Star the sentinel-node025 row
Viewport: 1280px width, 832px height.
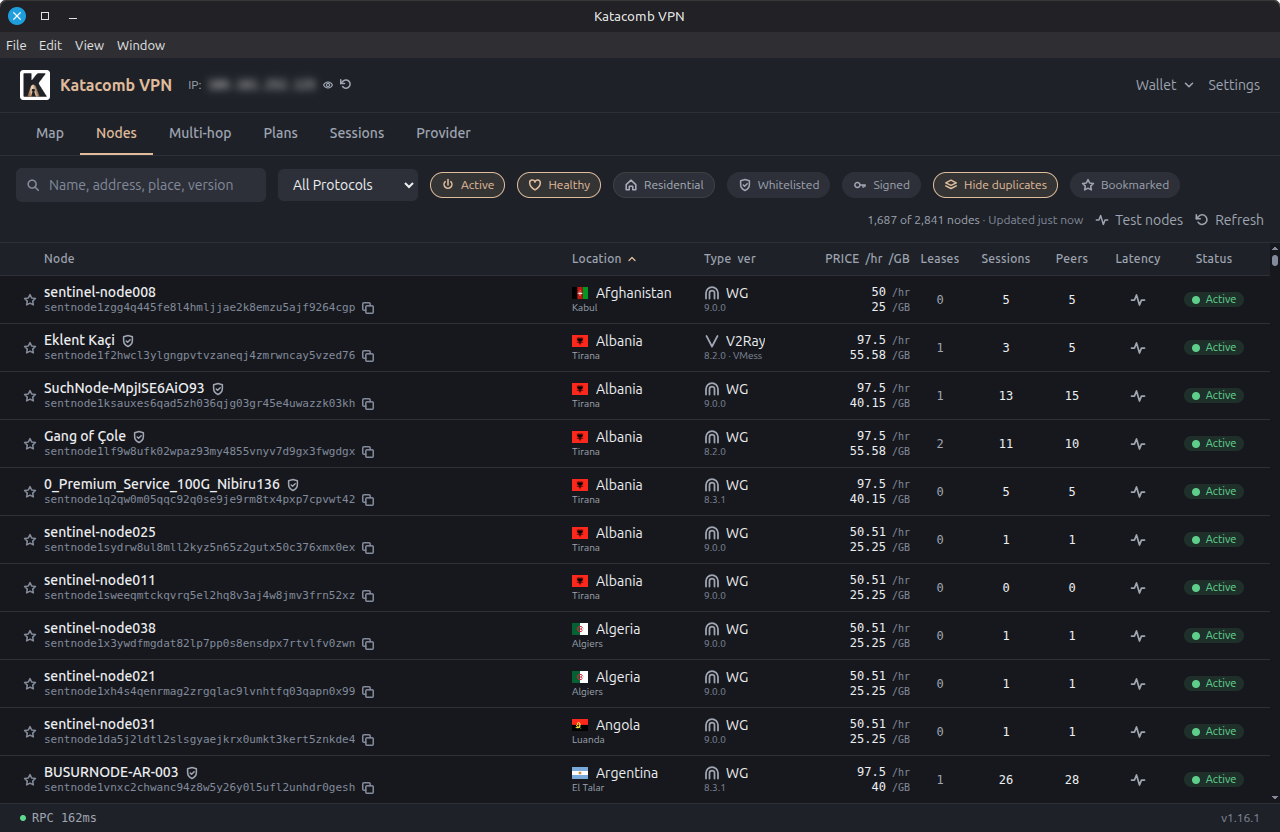pos(30,540)
